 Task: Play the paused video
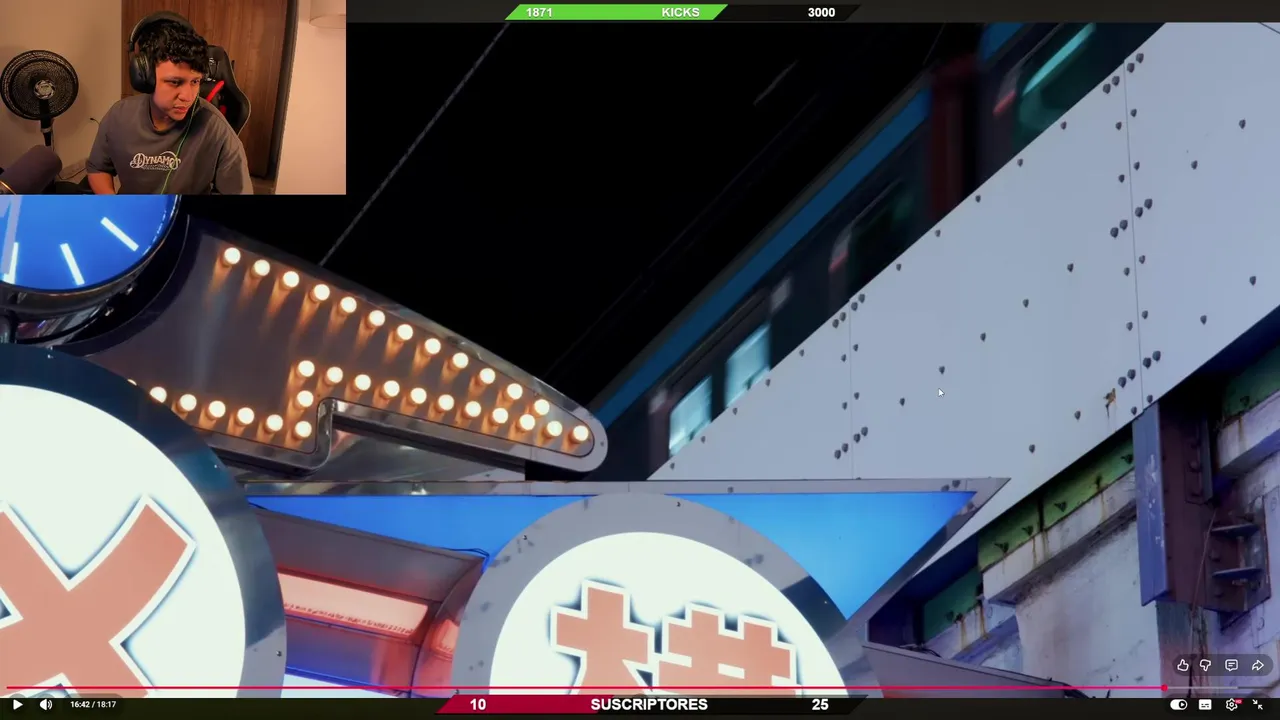tap(17, 704)
